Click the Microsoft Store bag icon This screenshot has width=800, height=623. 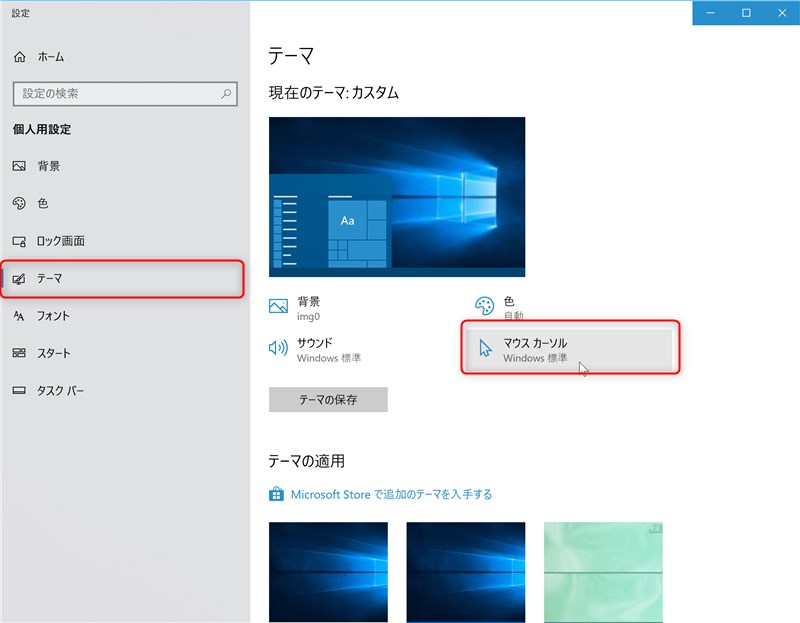276,494
